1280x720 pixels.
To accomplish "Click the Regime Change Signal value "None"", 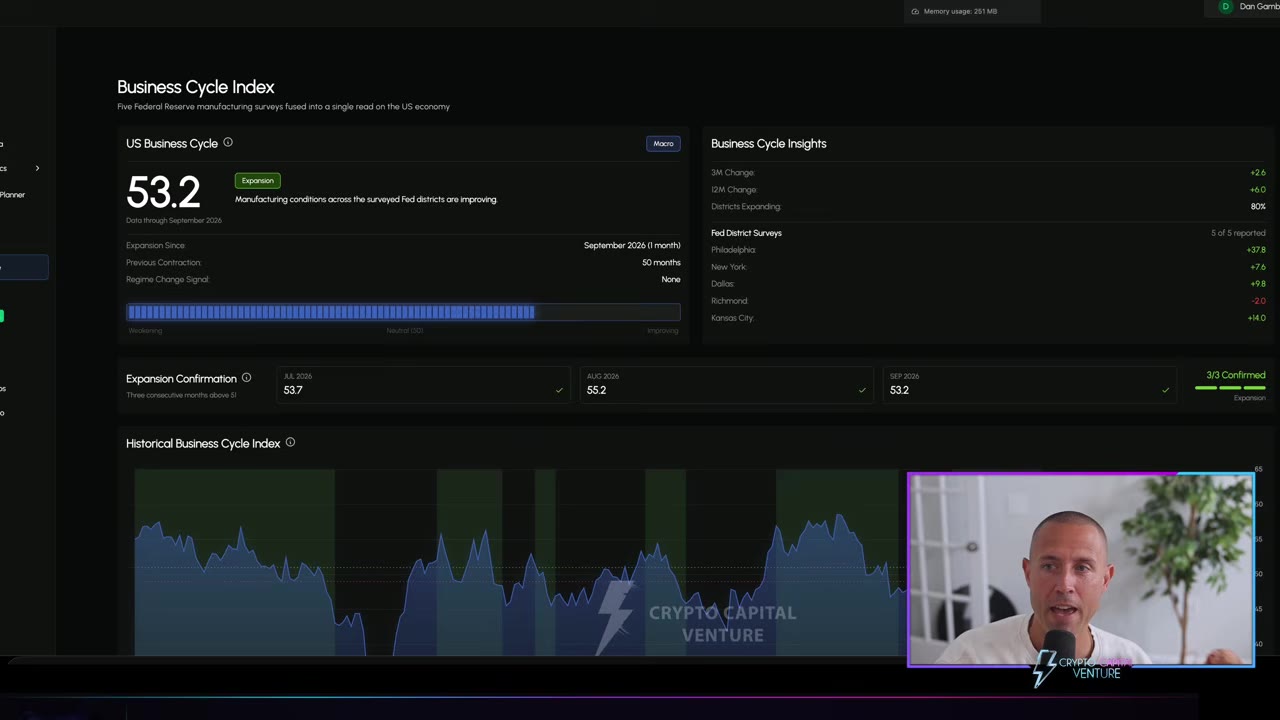I will tap(671, 280).
